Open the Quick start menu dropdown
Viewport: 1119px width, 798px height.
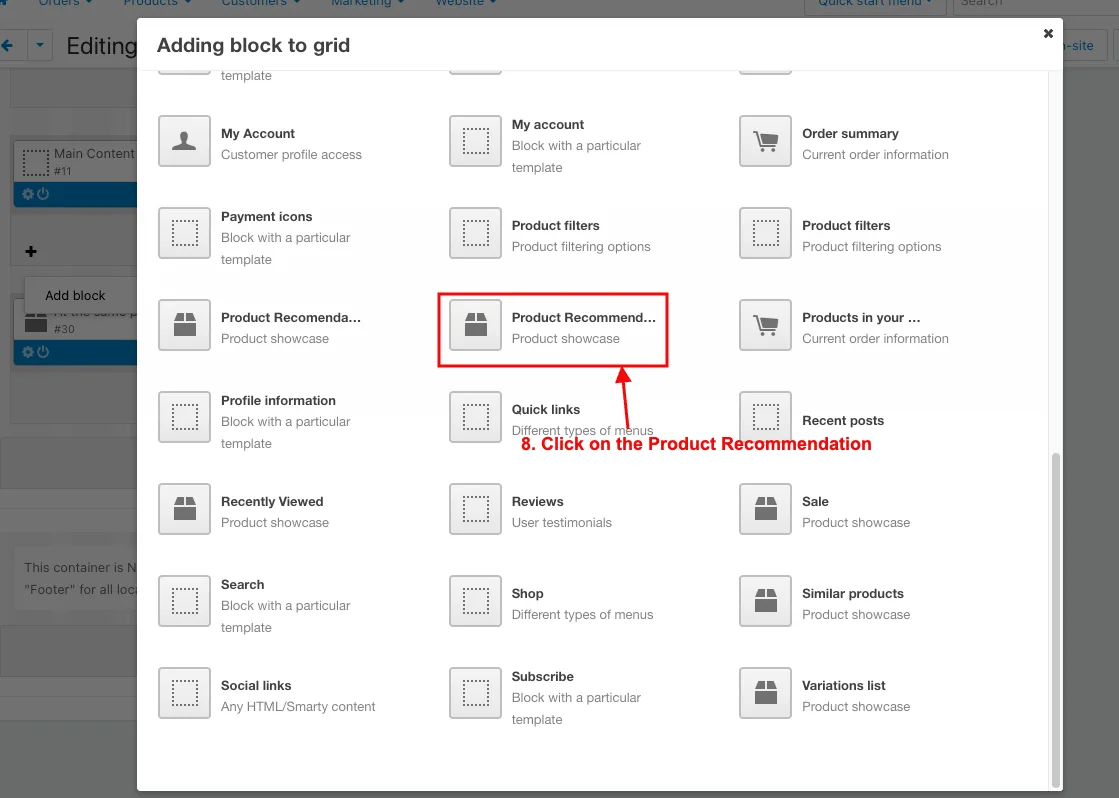click(875, 3)
